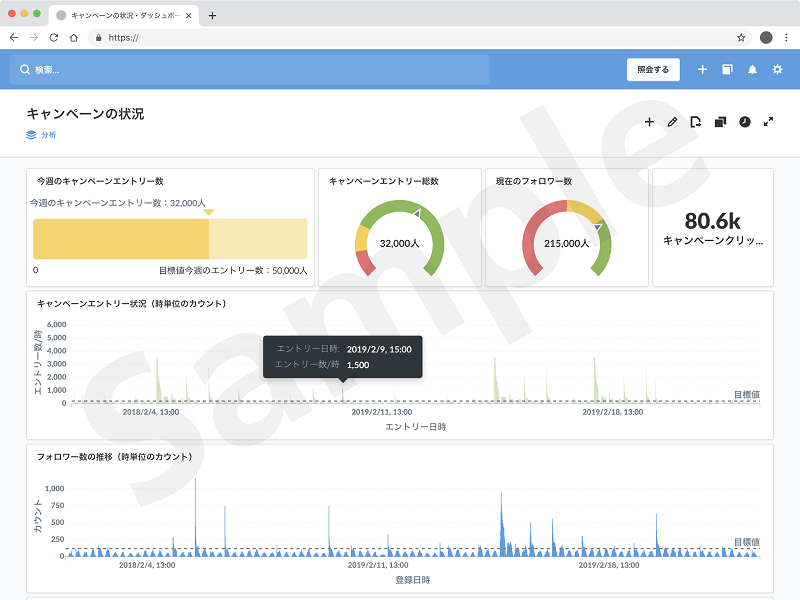Screen dimensions: 800x600
Task: Reload the page in browser
Action: pyautogui.click(x=54, y=38)
